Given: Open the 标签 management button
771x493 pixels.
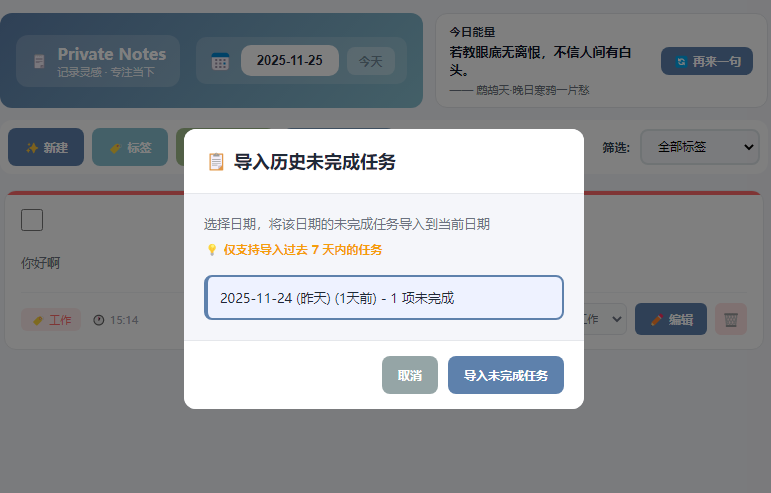Looking at the screenshot, I should pos(130,147).
